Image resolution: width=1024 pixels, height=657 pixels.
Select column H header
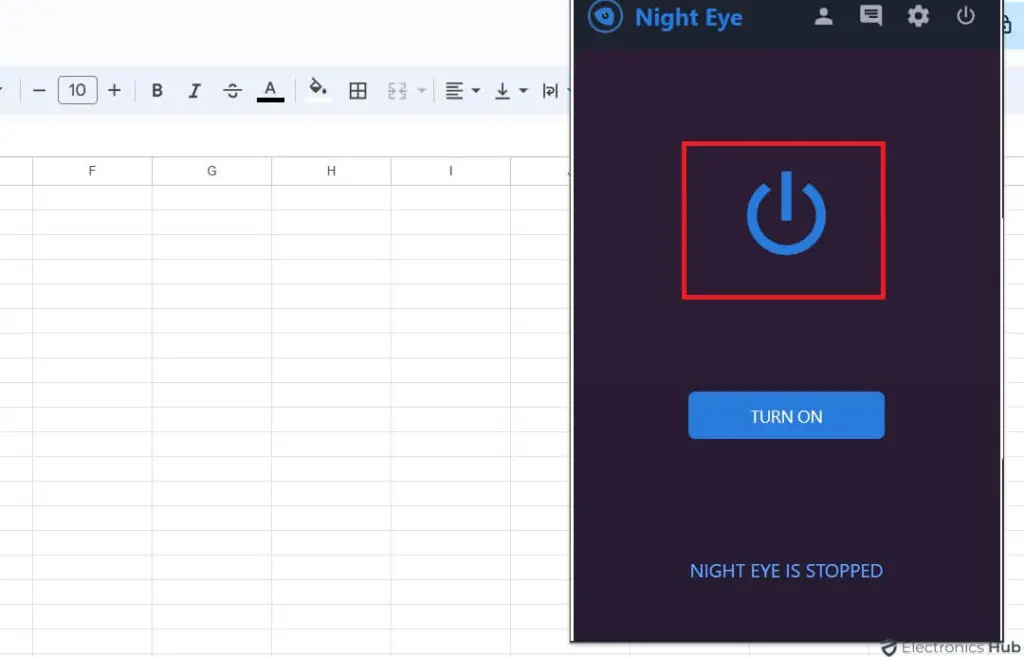coord(331,171)
